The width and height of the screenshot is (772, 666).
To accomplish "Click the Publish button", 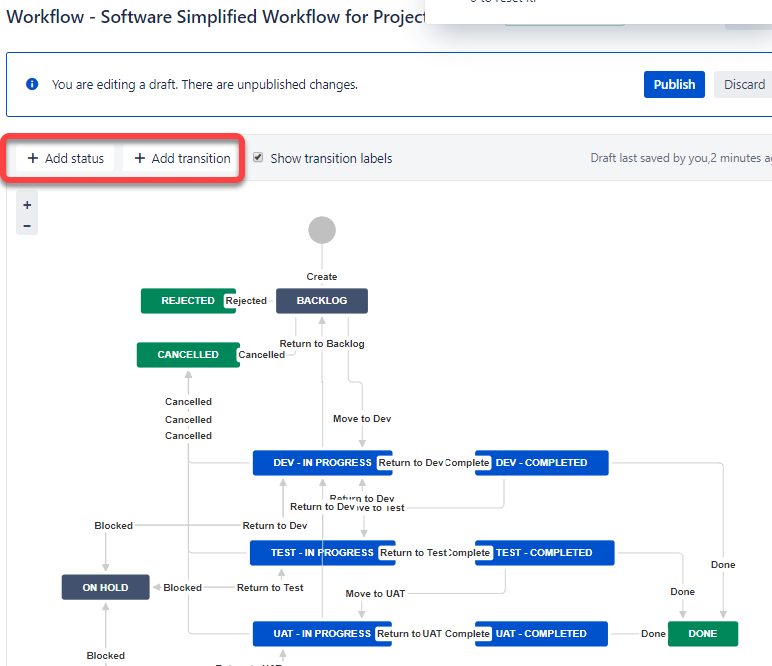I will 674,85.
